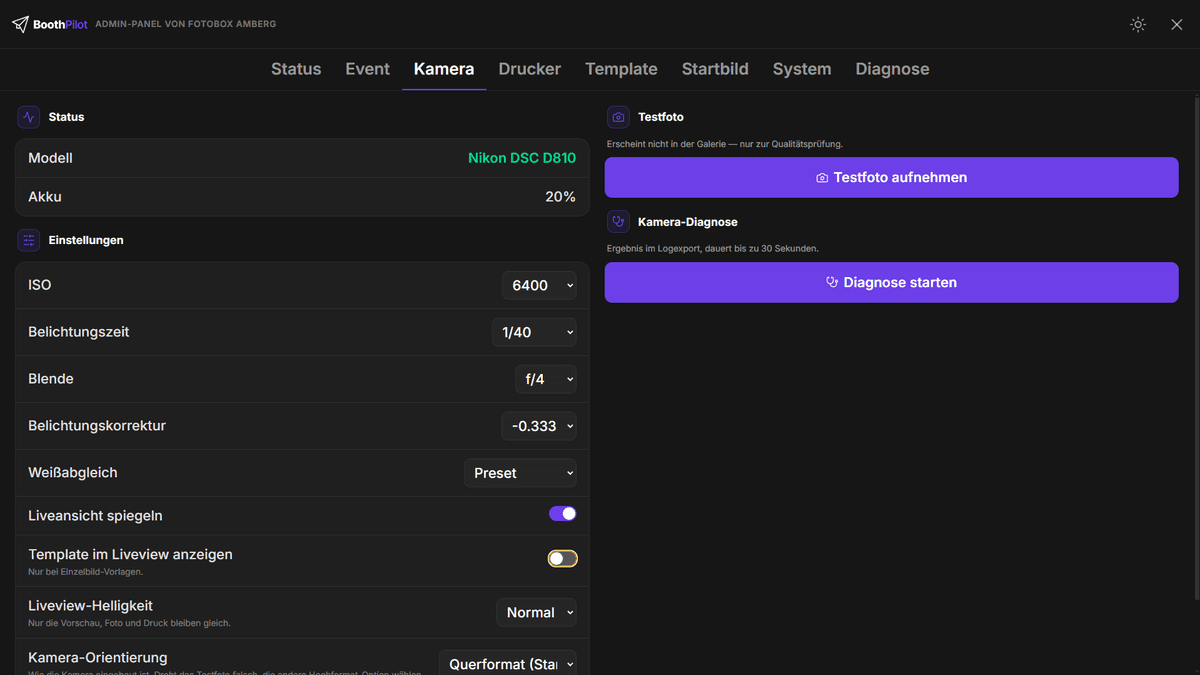
Task: Click the Blende label
Action: coord(51,379)
